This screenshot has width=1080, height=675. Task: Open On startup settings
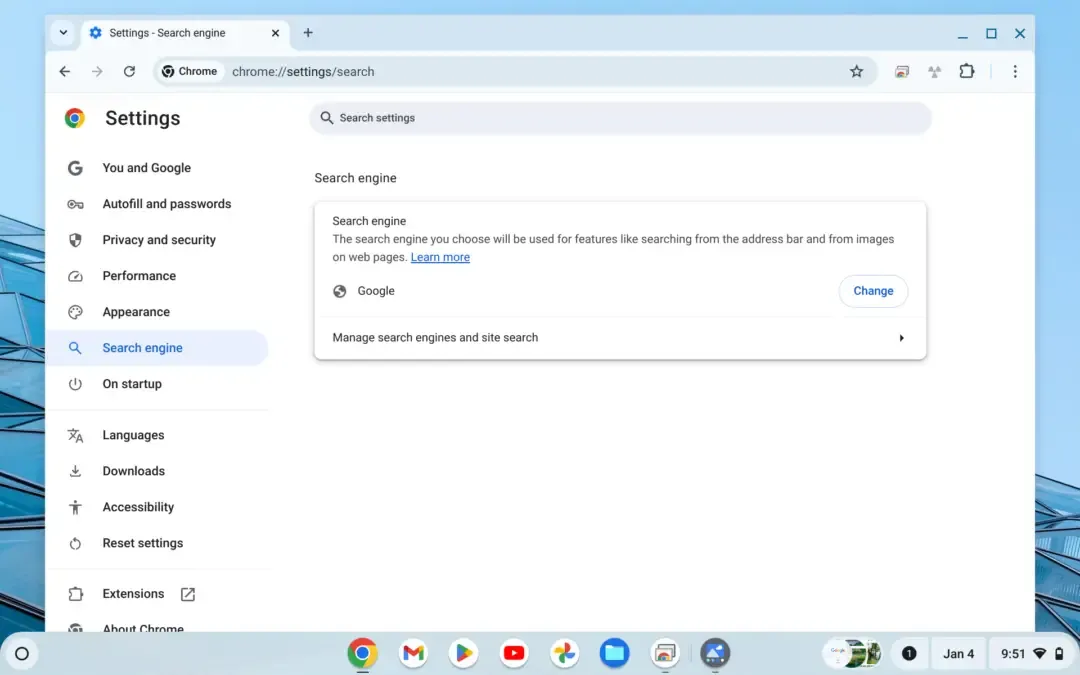click(x=157, y=384)
